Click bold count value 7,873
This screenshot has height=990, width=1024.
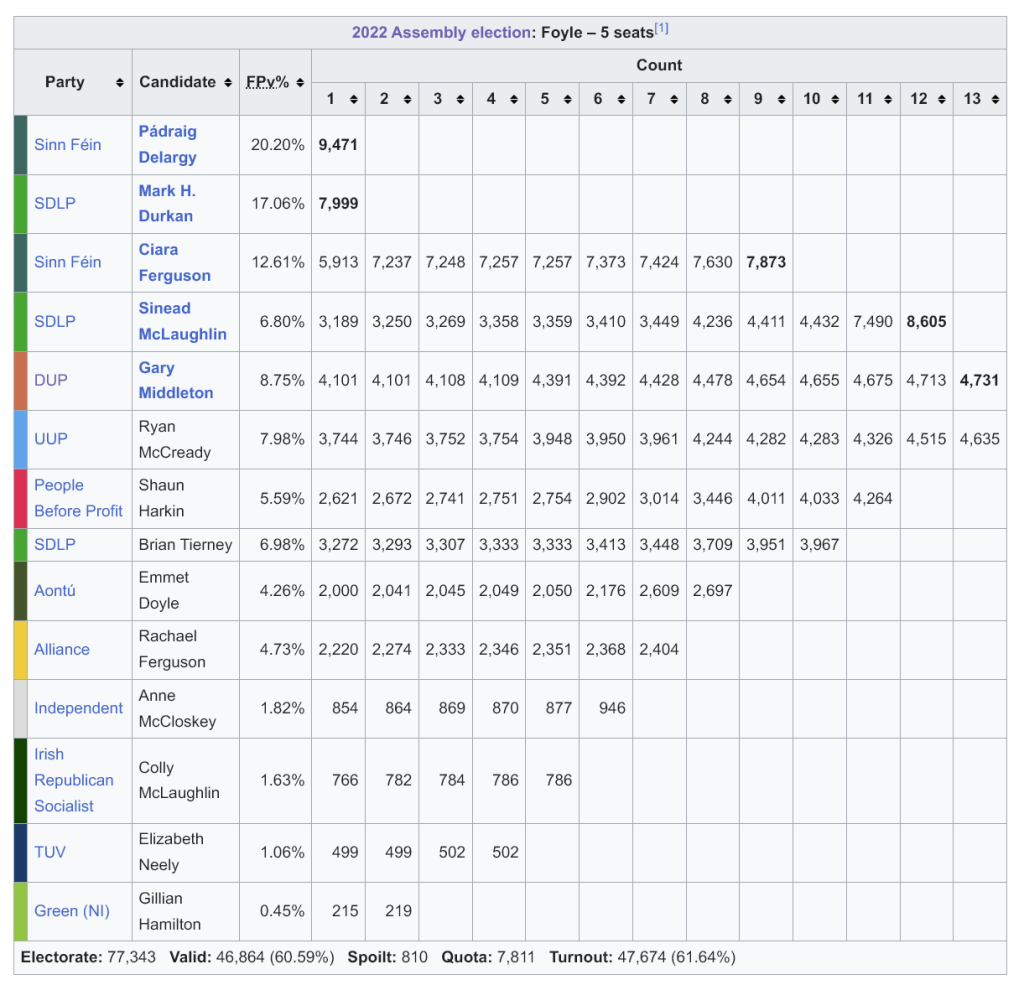coord(766,263)
